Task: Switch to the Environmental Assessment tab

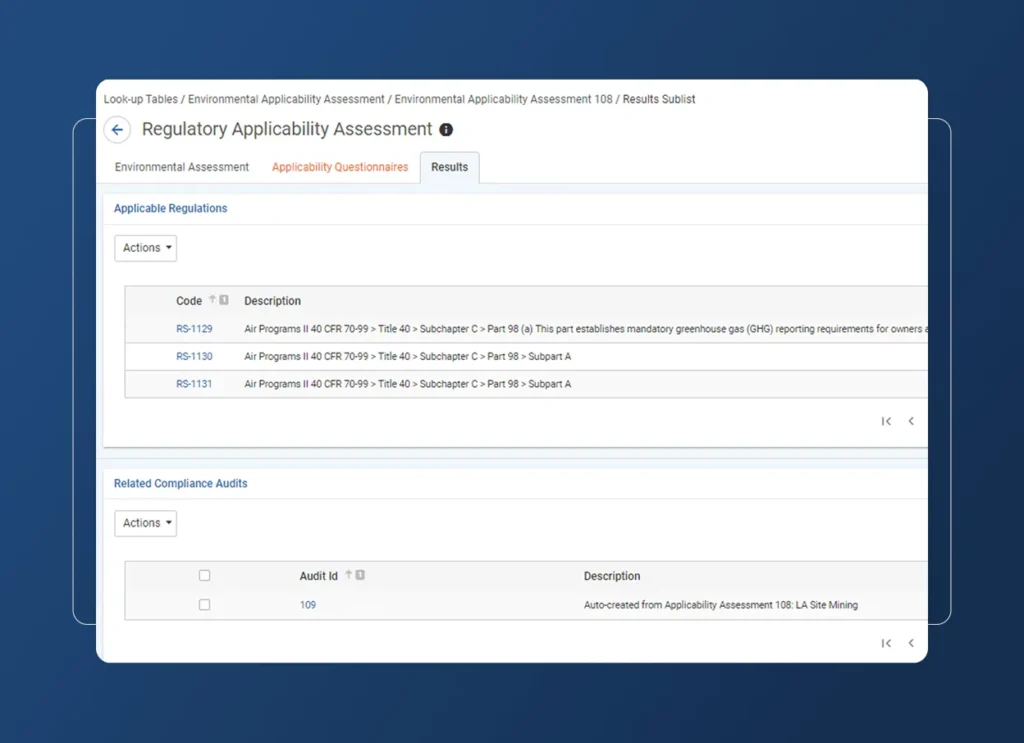Action: (x=181, y=167)
